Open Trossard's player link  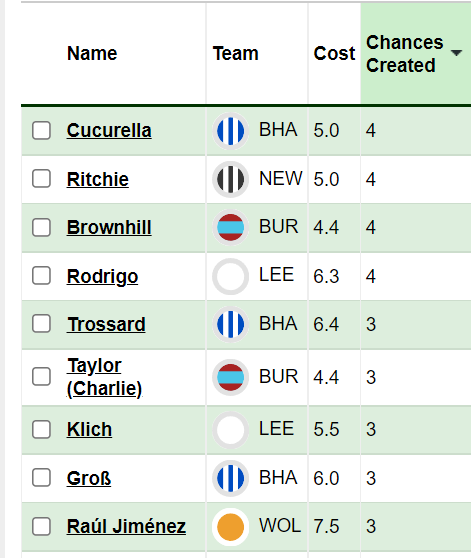coord(106,324)
